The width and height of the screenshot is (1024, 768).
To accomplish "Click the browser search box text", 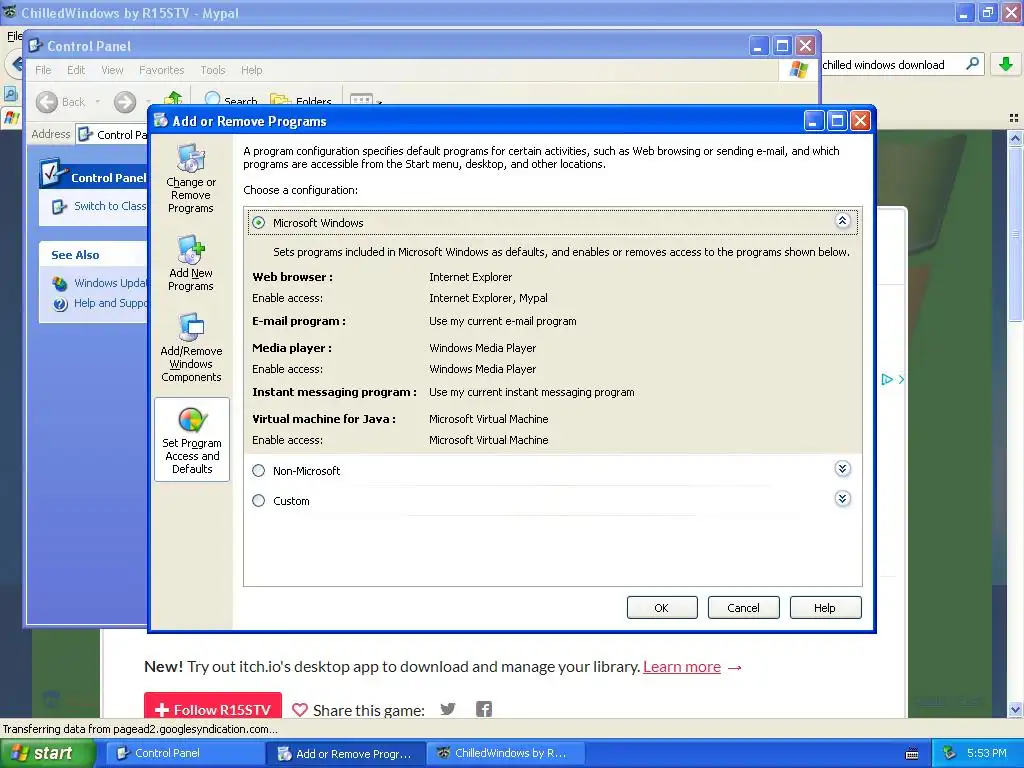I will 883,65.
